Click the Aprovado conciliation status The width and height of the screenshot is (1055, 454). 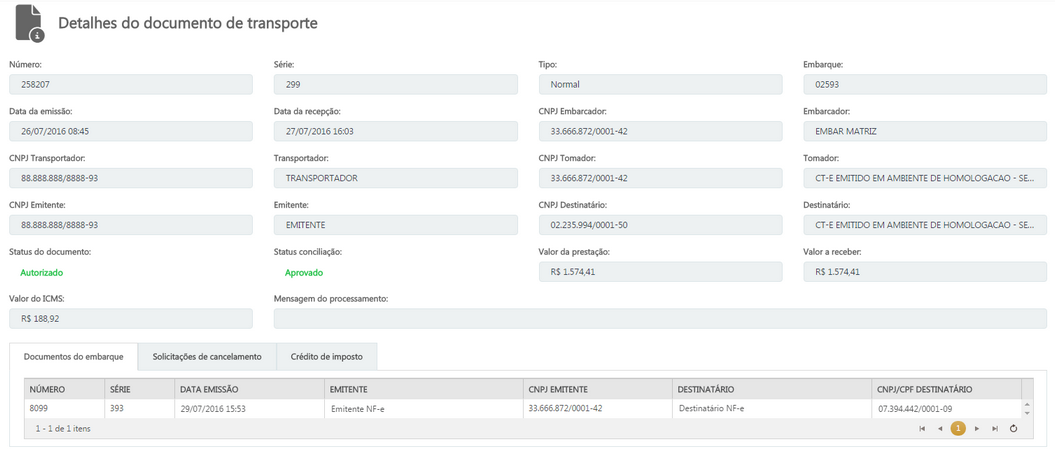pyautogui.click(x=304, y=272)
